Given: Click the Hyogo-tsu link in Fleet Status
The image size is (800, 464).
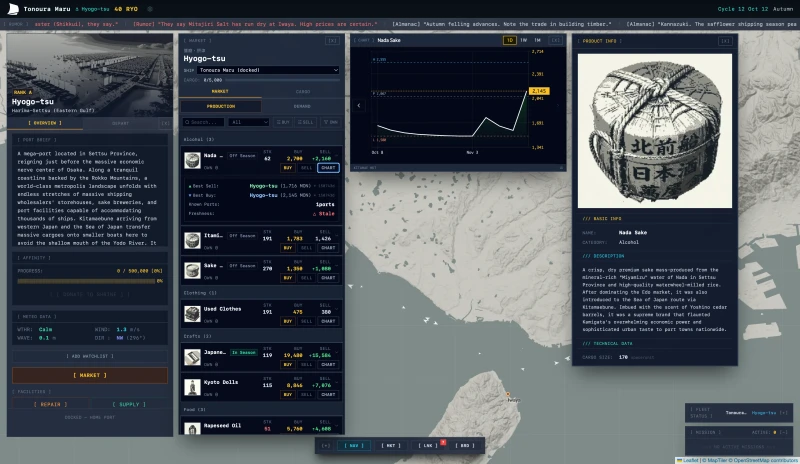Looking at the screenshot, I should coord(764,412).
